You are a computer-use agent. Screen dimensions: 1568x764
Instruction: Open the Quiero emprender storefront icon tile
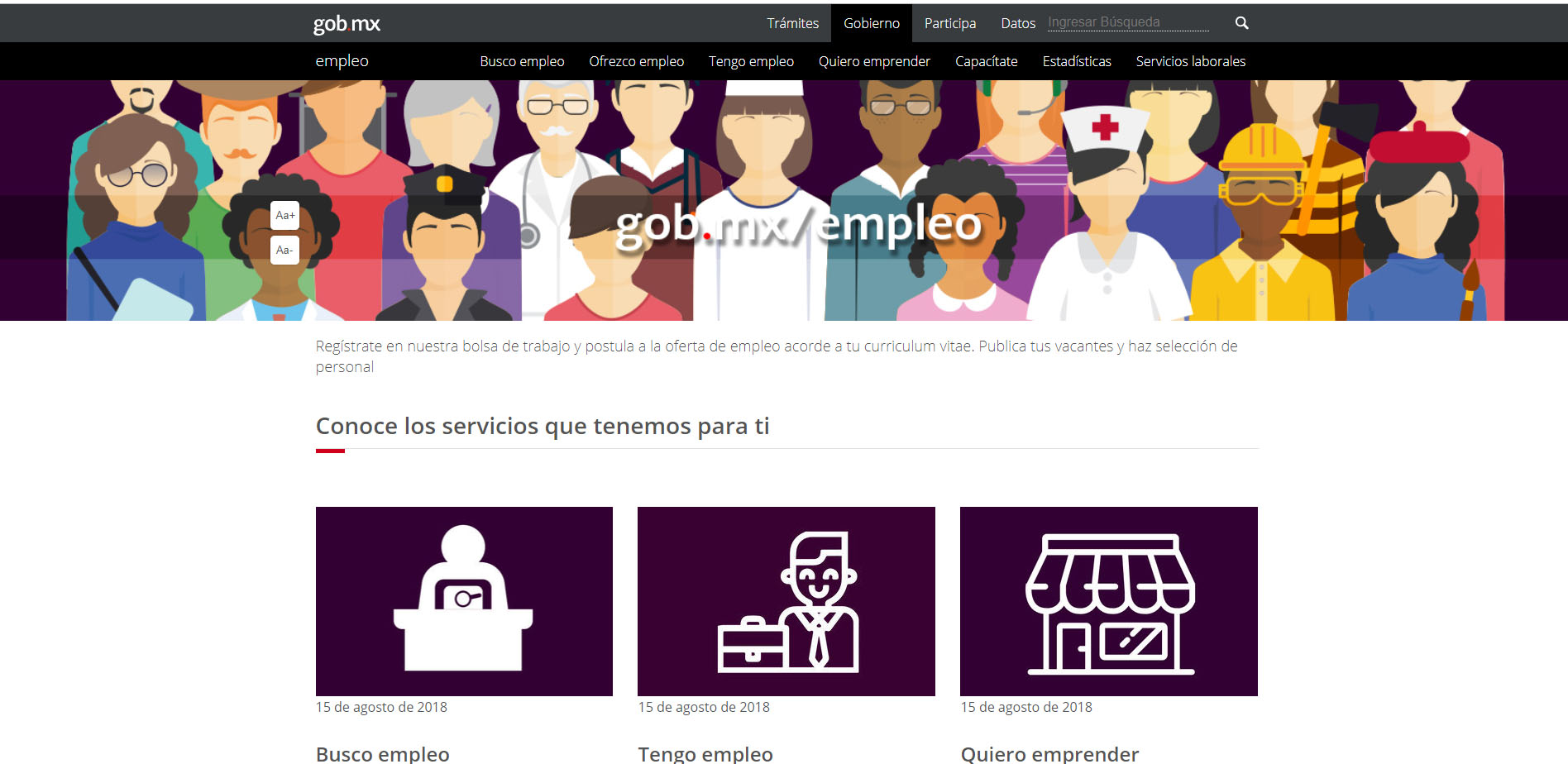tap(1108, 601)
